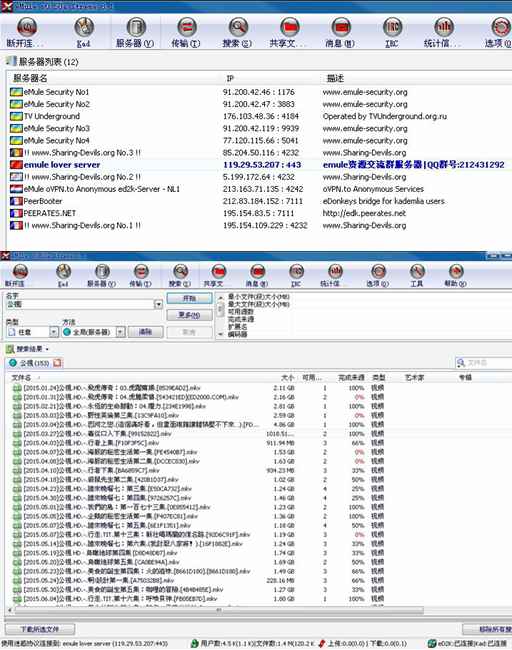The height and width of the screenshot is (650, 512).
Task: Open 统计信息 (Statistics) in upper window toolbar
Action: coord(443,32)
